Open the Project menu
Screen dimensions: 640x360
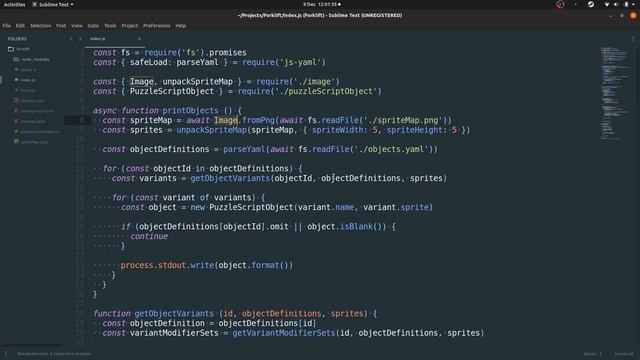130,26
